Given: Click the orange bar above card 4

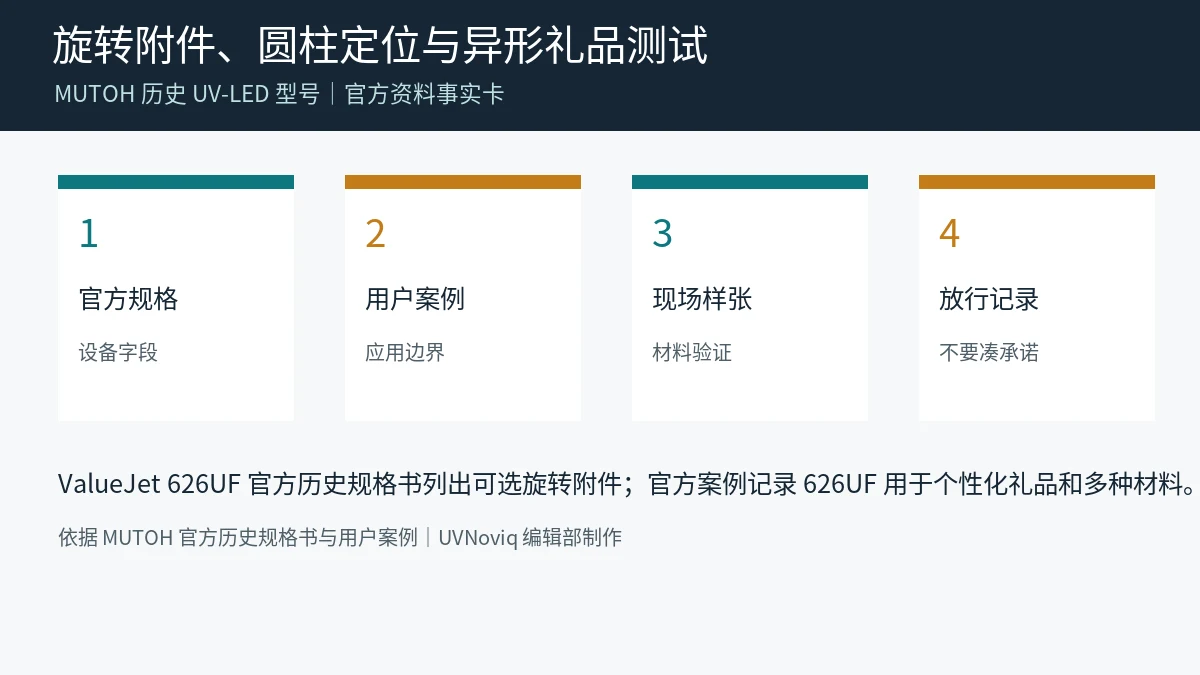Looking at the screenshot, I should [x=1037, y=182].
